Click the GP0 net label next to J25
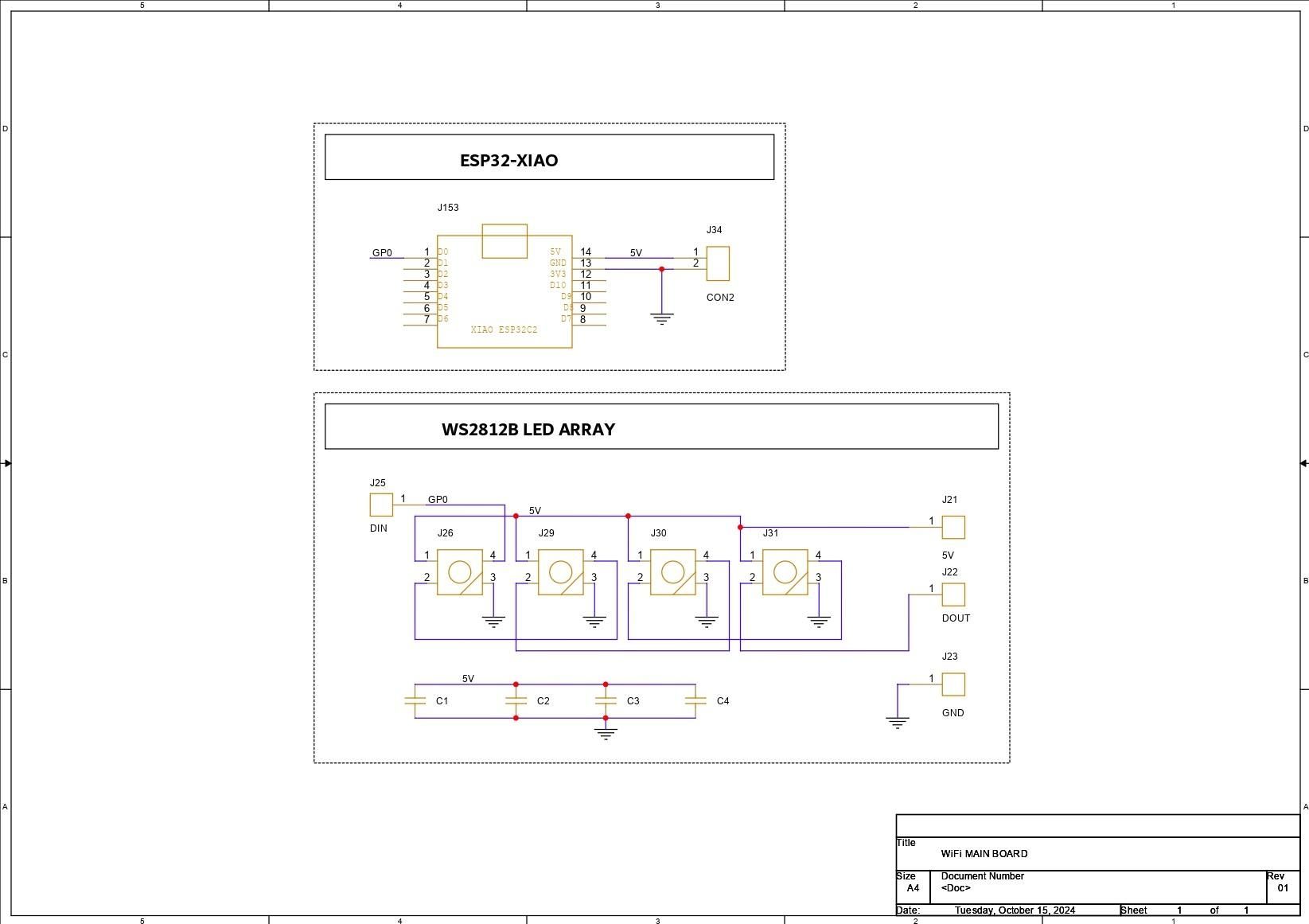 pyautogui.click(x=438, y=500)
